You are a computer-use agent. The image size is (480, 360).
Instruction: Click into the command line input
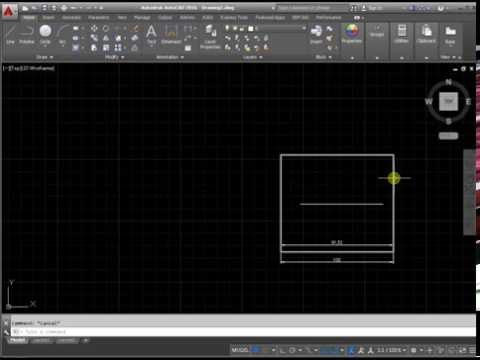click(x=243, y=332)
